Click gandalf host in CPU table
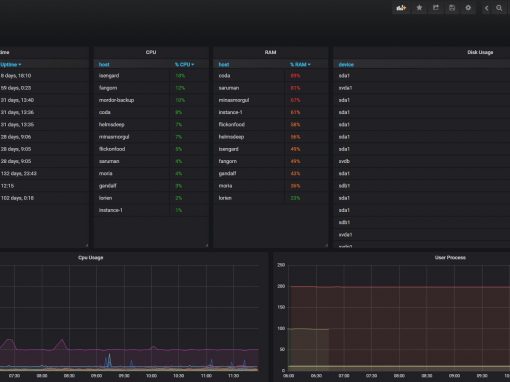The height and width of the screenshot is (382, 510). (x=107, y=186)
